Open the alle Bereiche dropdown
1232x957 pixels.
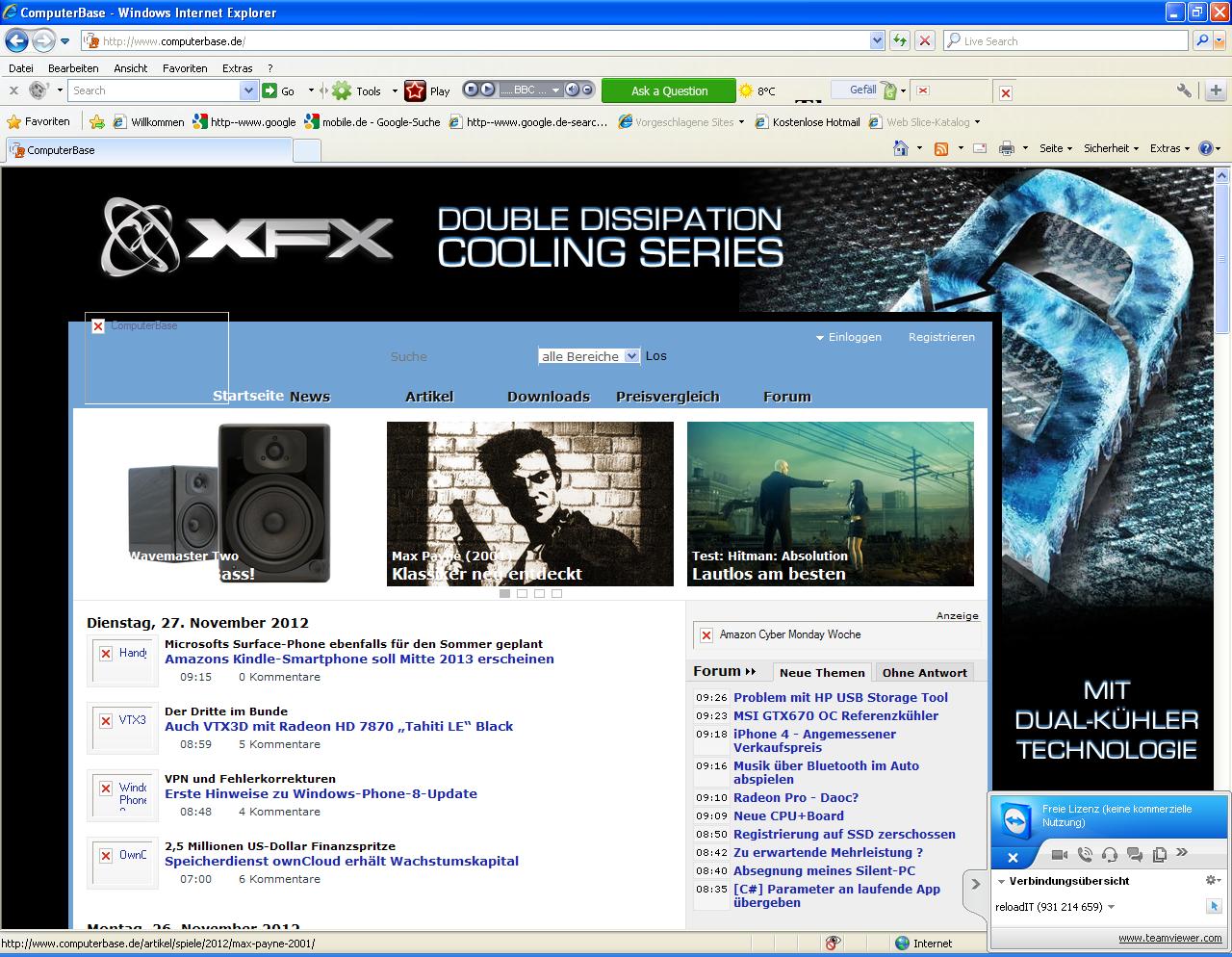pyautogui.click(x=589, y=356)
